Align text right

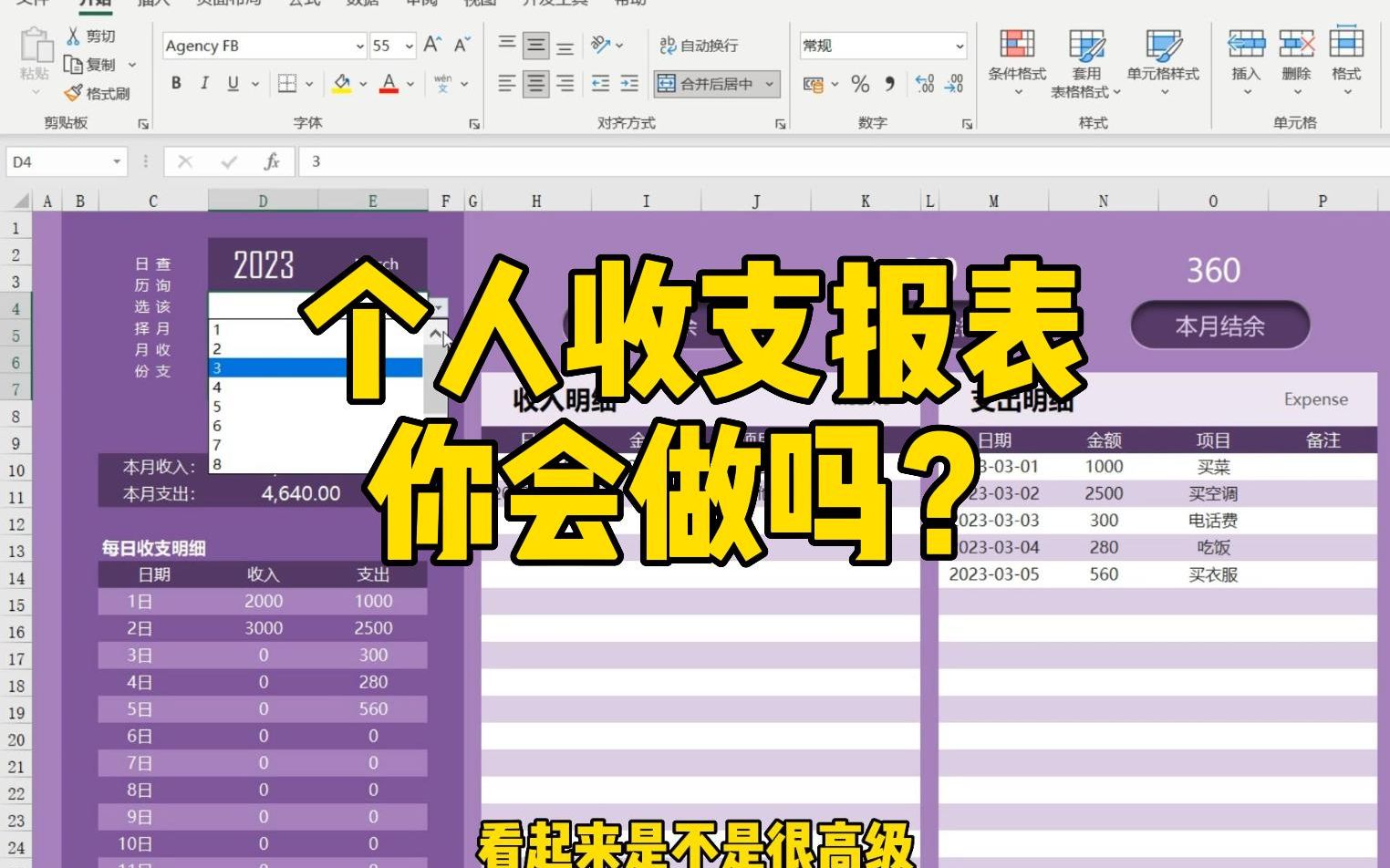tap(565, 84)
